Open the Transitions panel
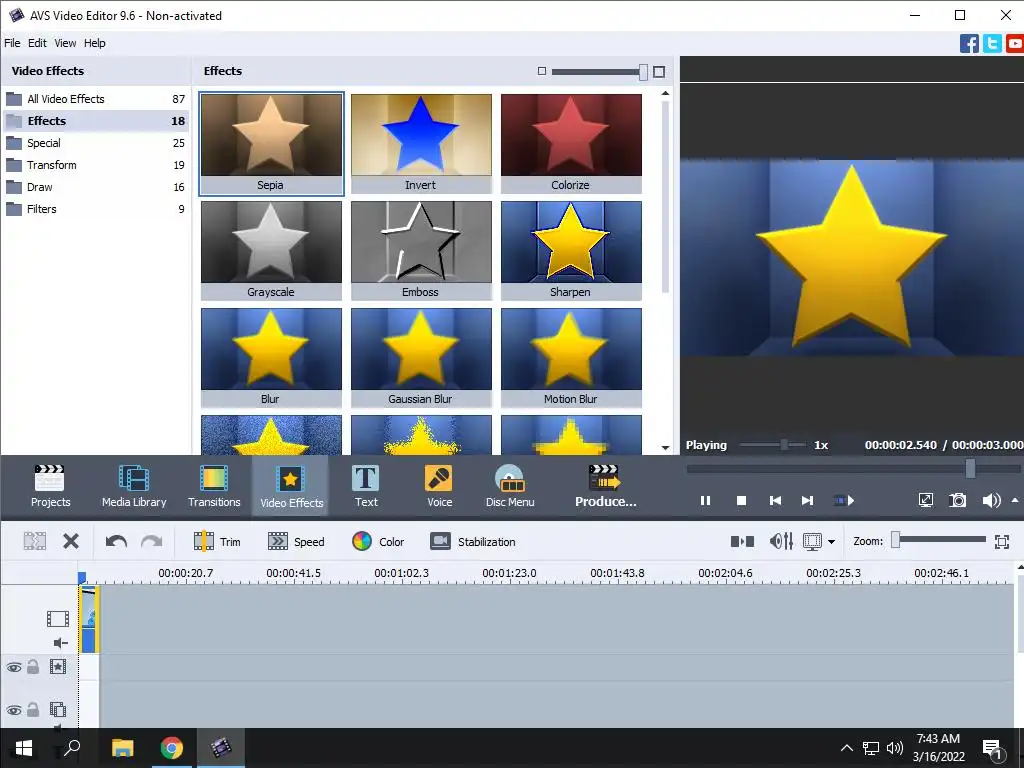 [214, 486]
